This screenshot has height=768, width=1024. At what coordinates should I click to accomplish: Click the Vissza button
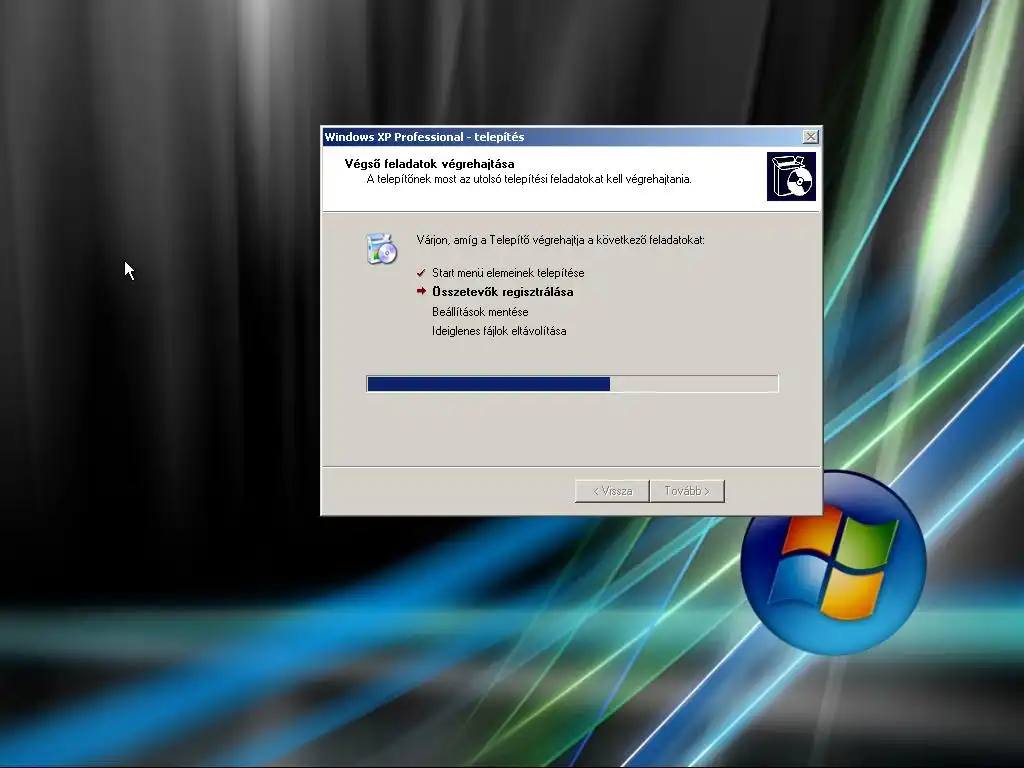pos(612,491)
